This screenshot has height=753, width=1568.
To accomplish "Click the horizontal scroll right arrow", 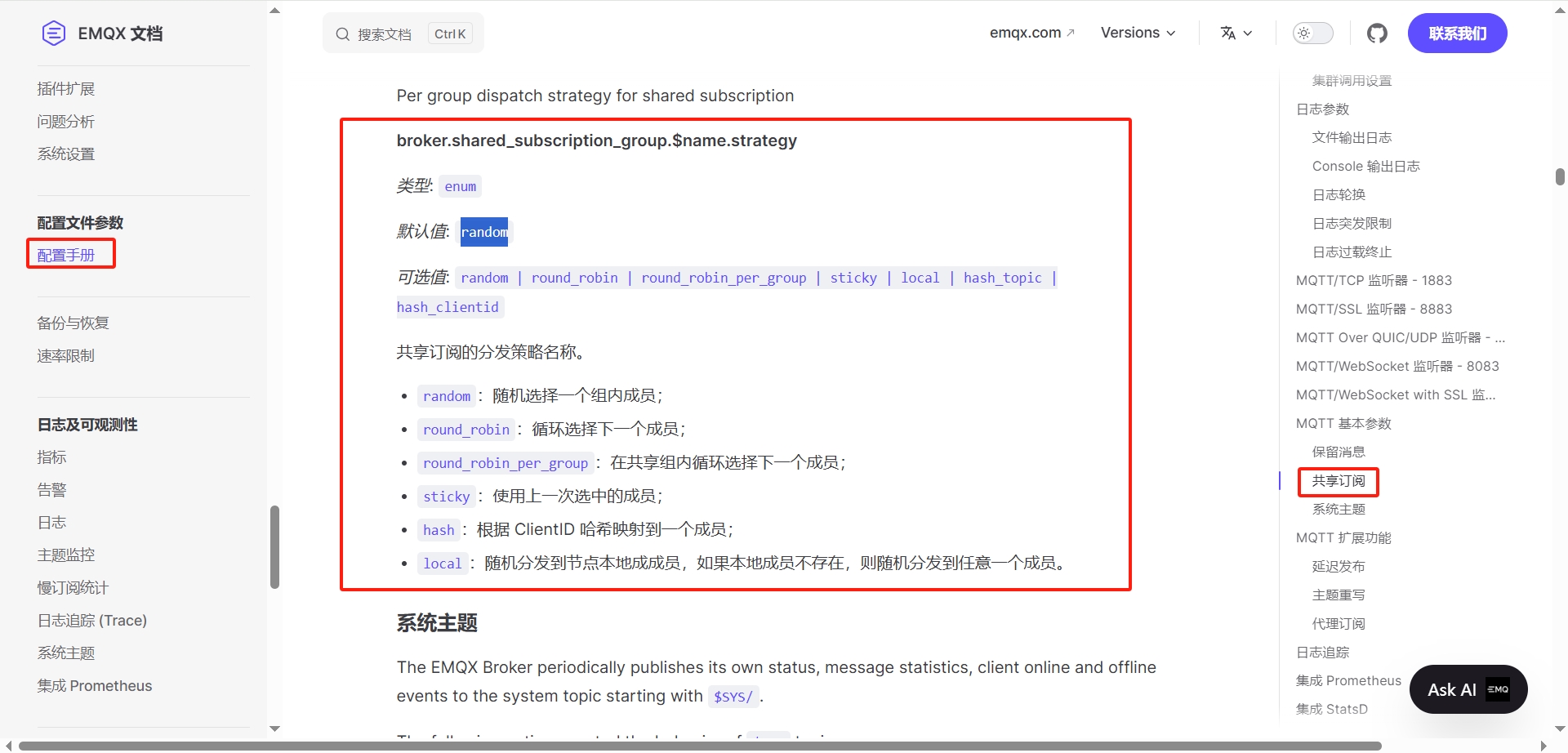I will [1543, 746].
